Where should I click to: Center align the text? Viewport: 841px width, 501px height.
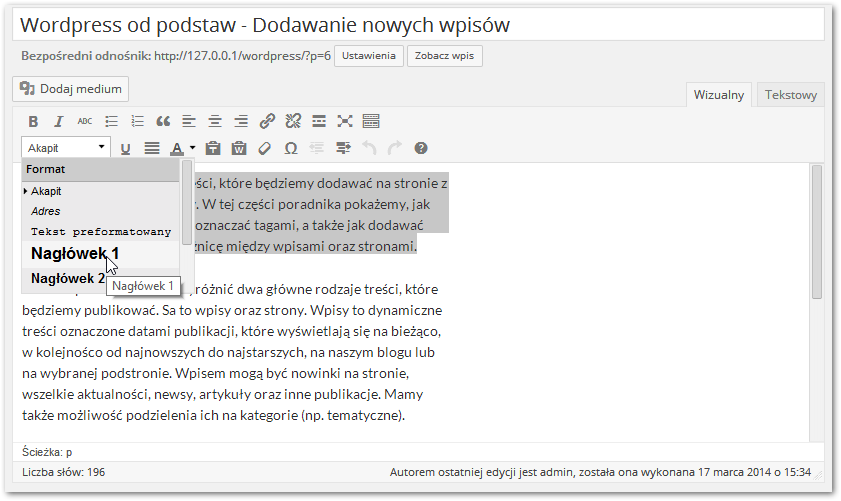pos(215,122)
